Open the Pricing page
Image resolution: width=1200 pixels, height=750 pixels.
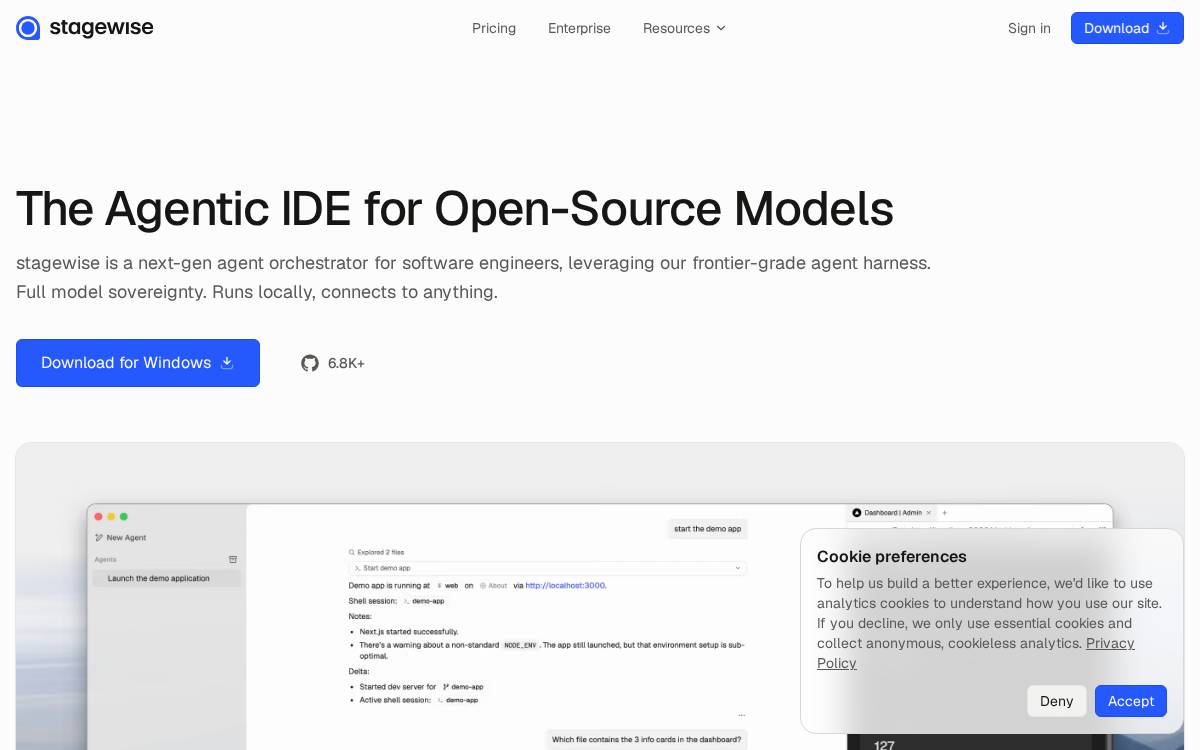pyautogui.click(x=494, y=28)
